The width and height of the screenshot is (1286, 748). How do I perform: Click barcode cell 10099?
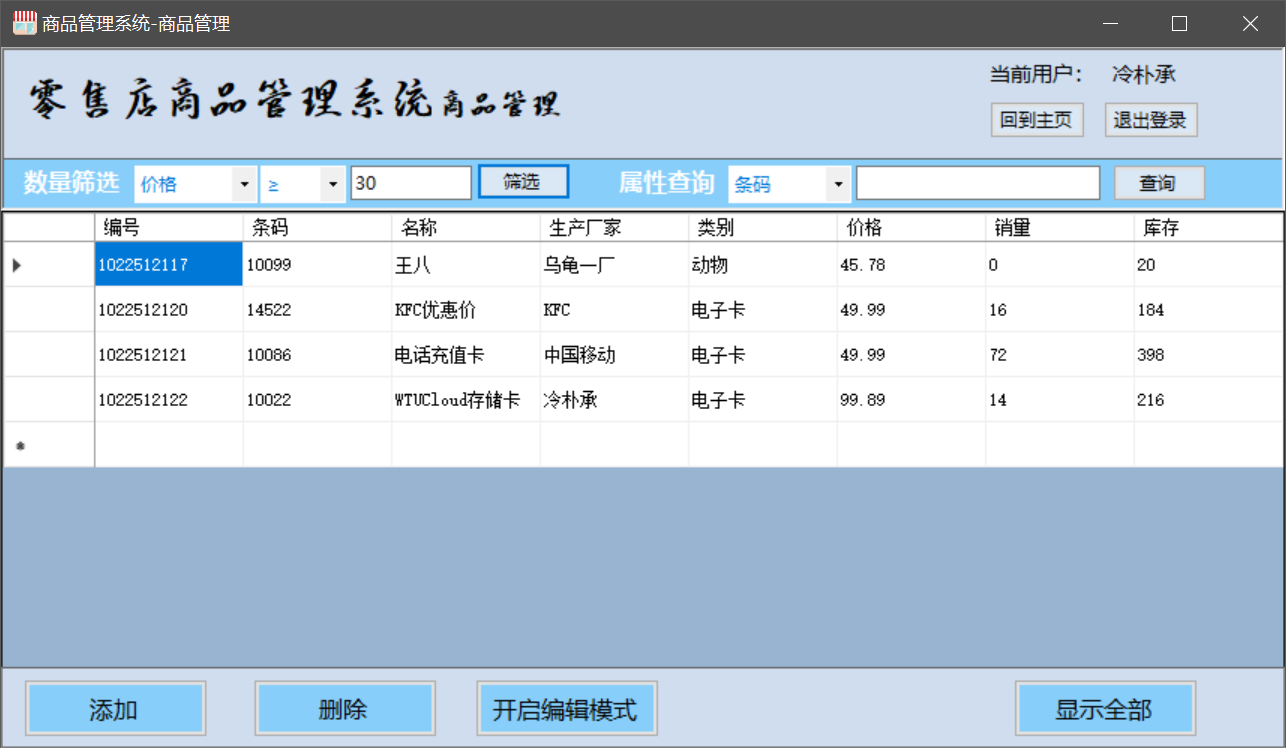click(x=318, y=265)
